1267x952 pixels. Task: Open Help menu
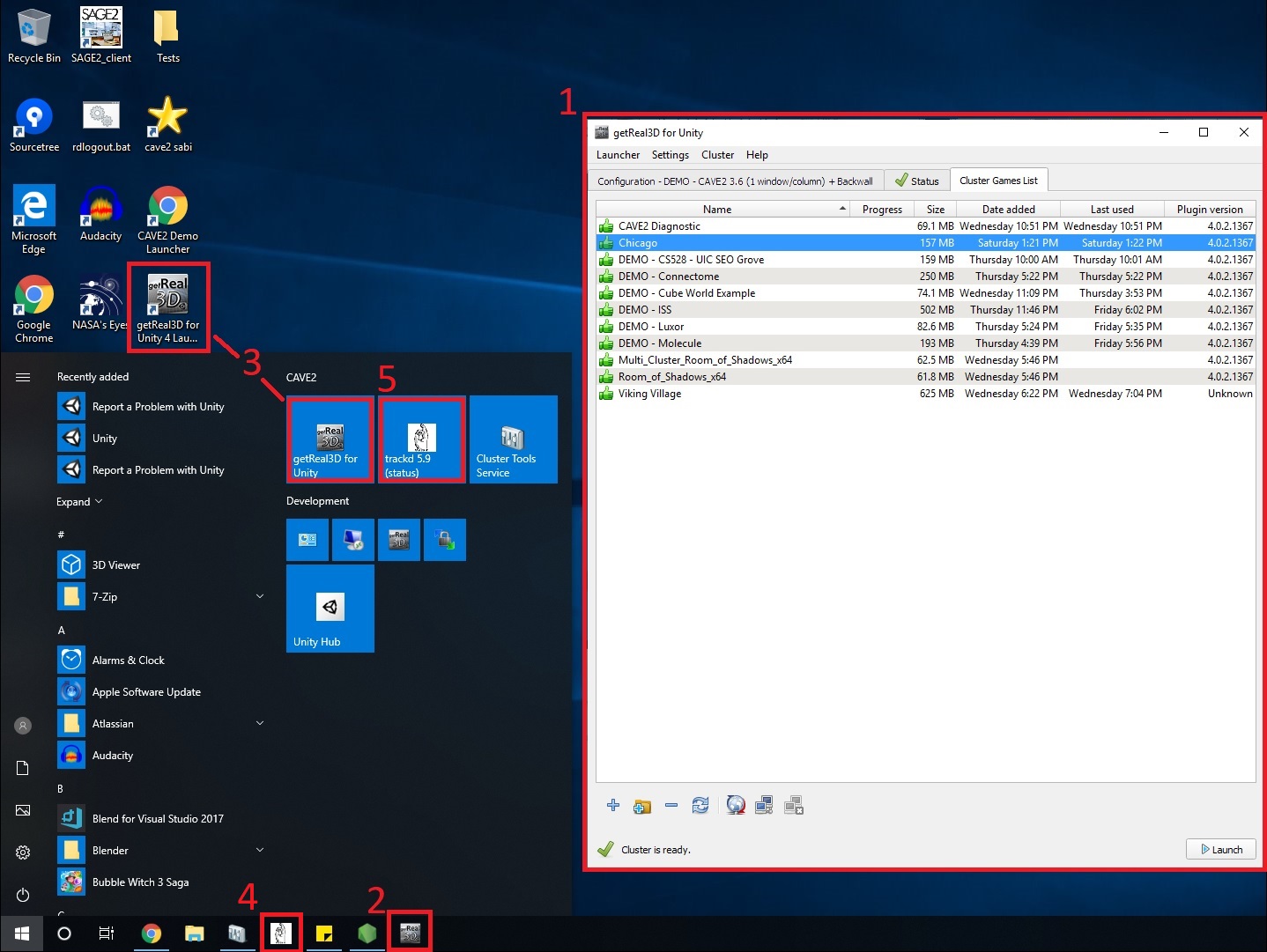[x=757, y=155]
